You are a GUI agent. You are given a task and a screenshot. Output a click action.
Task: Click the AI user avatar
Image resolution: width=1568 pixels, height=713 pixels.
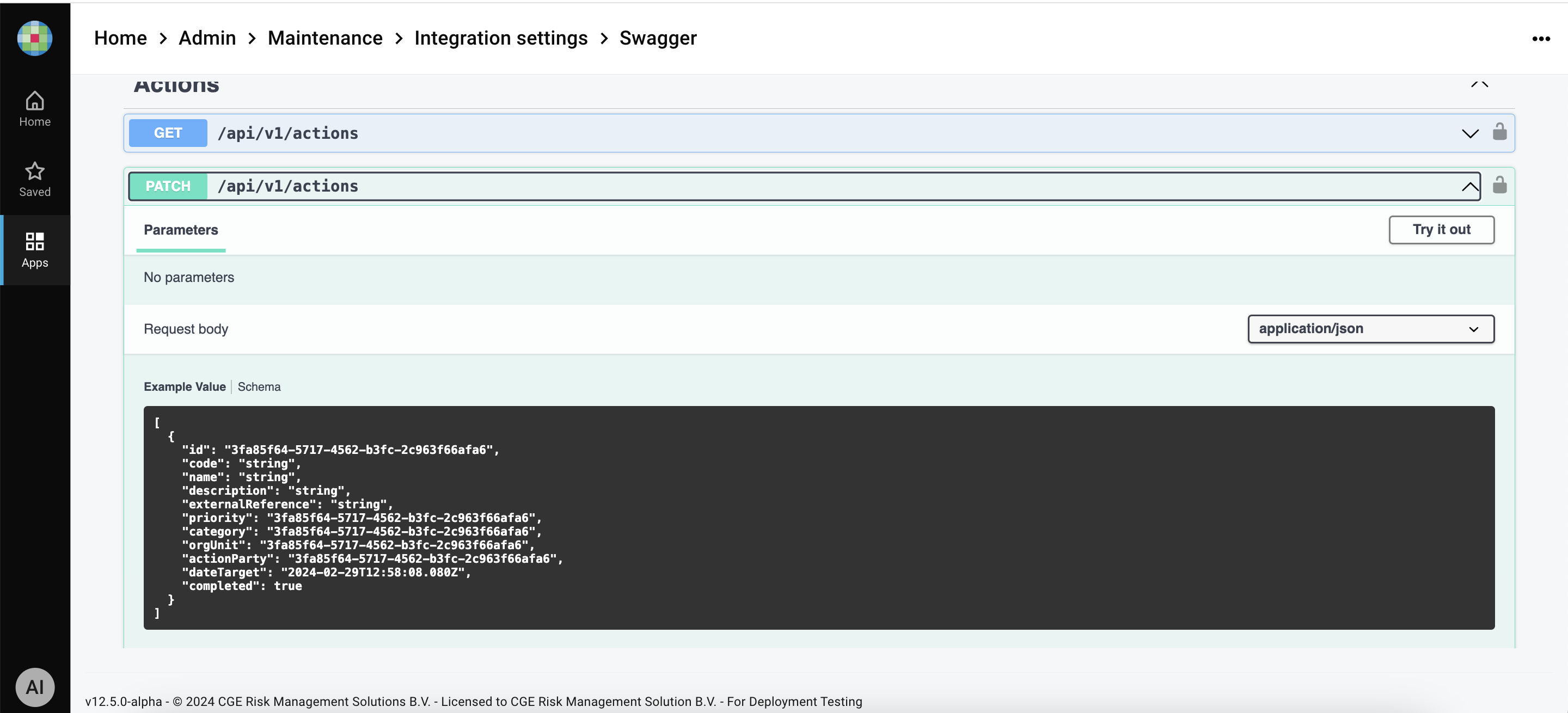point(35,687)
